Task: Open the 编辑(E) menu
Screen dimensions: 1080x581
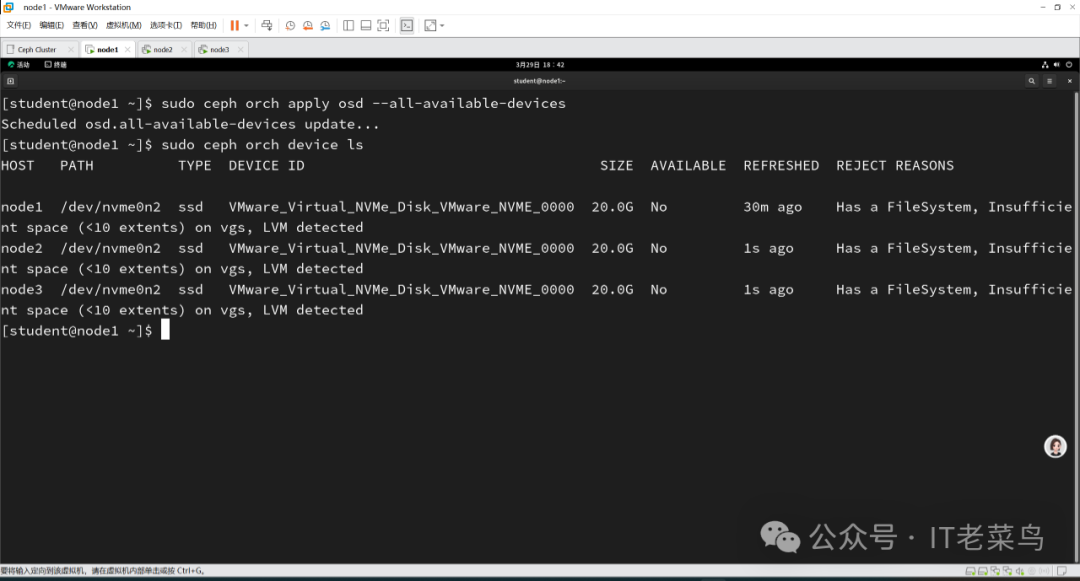Action: [52, 25]
